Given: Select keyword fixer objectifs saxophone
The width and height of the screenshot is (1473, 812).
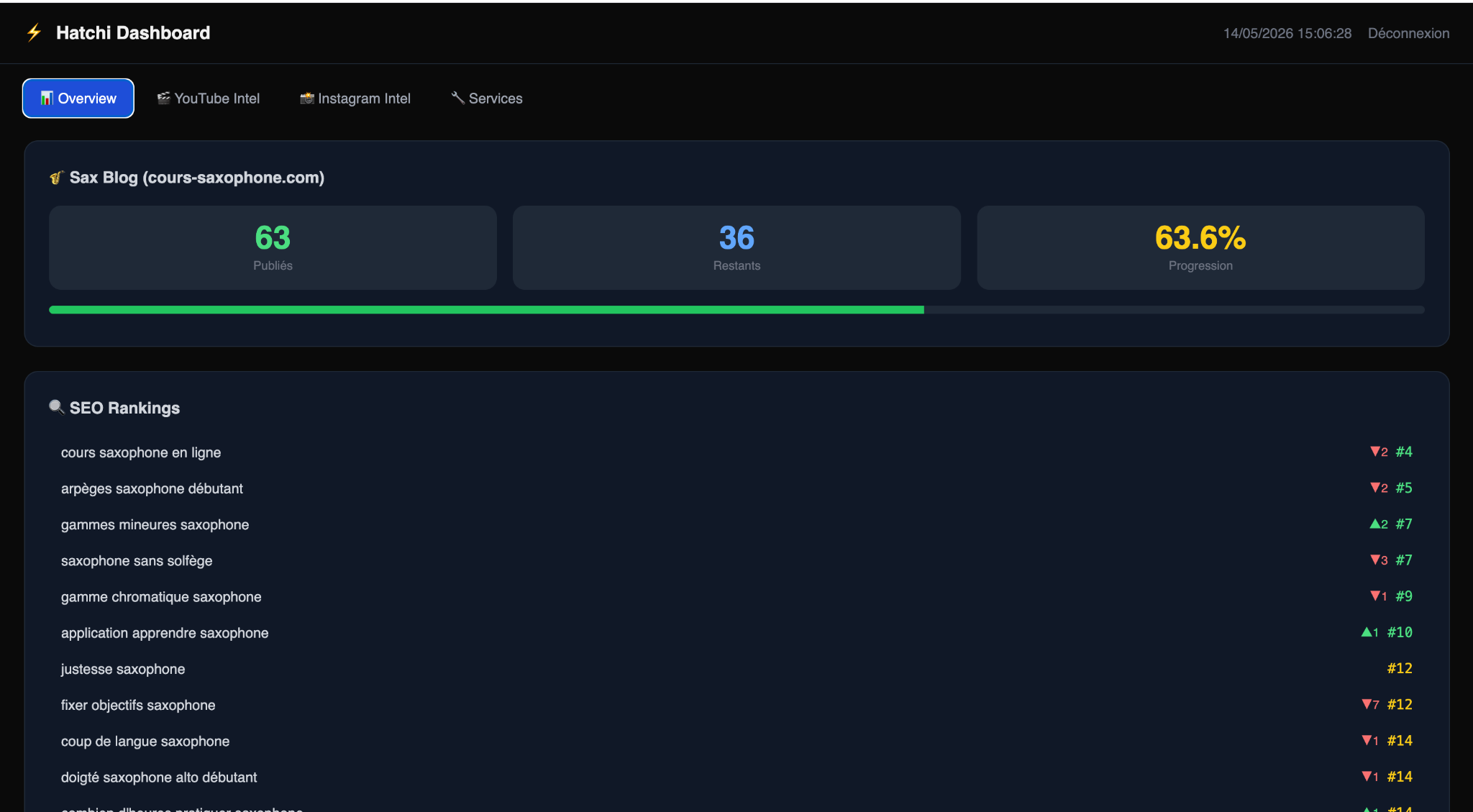Looking at the screenshot, I should click(138, 705).
